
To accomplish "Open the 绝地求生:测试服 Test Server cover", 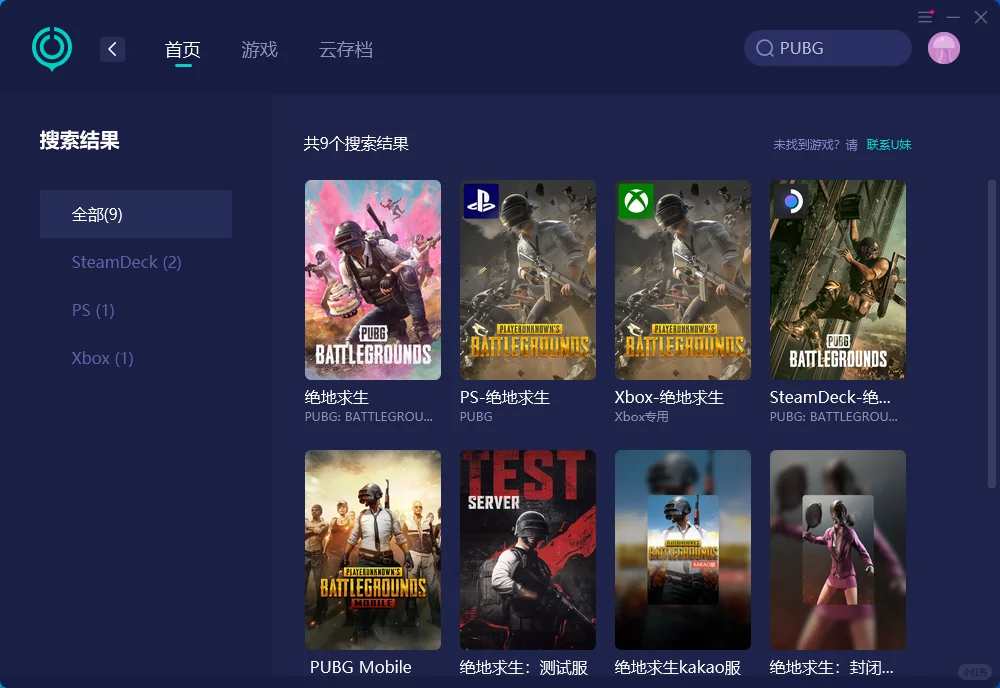I will point(527,550).
